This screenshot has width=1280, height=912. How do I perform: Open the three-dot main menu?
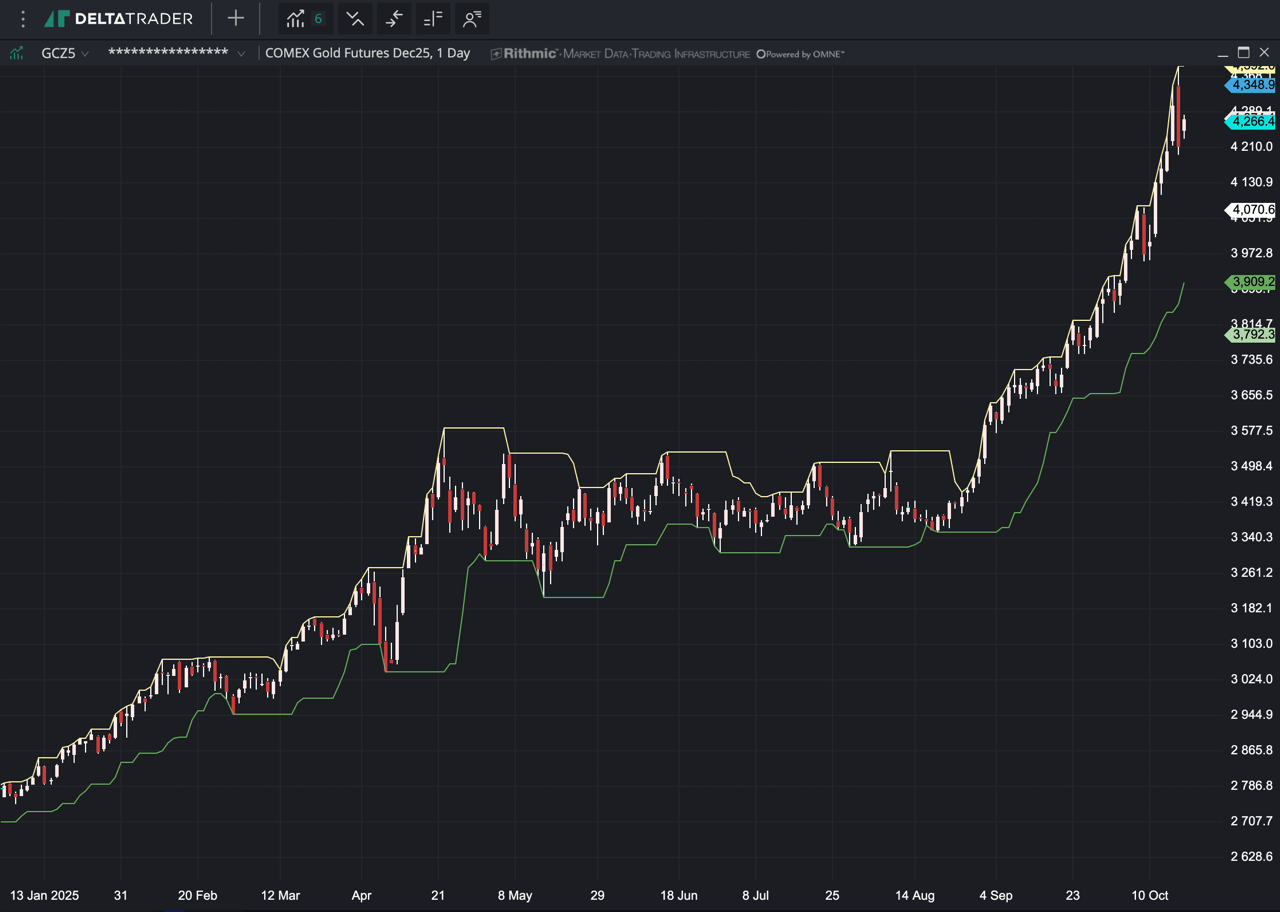tap(23, 19)
